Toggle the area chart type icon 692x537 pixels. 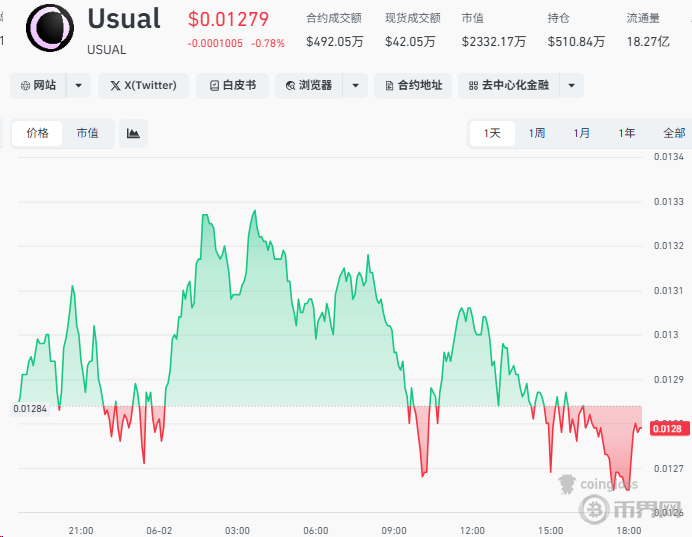click(133, 133)
